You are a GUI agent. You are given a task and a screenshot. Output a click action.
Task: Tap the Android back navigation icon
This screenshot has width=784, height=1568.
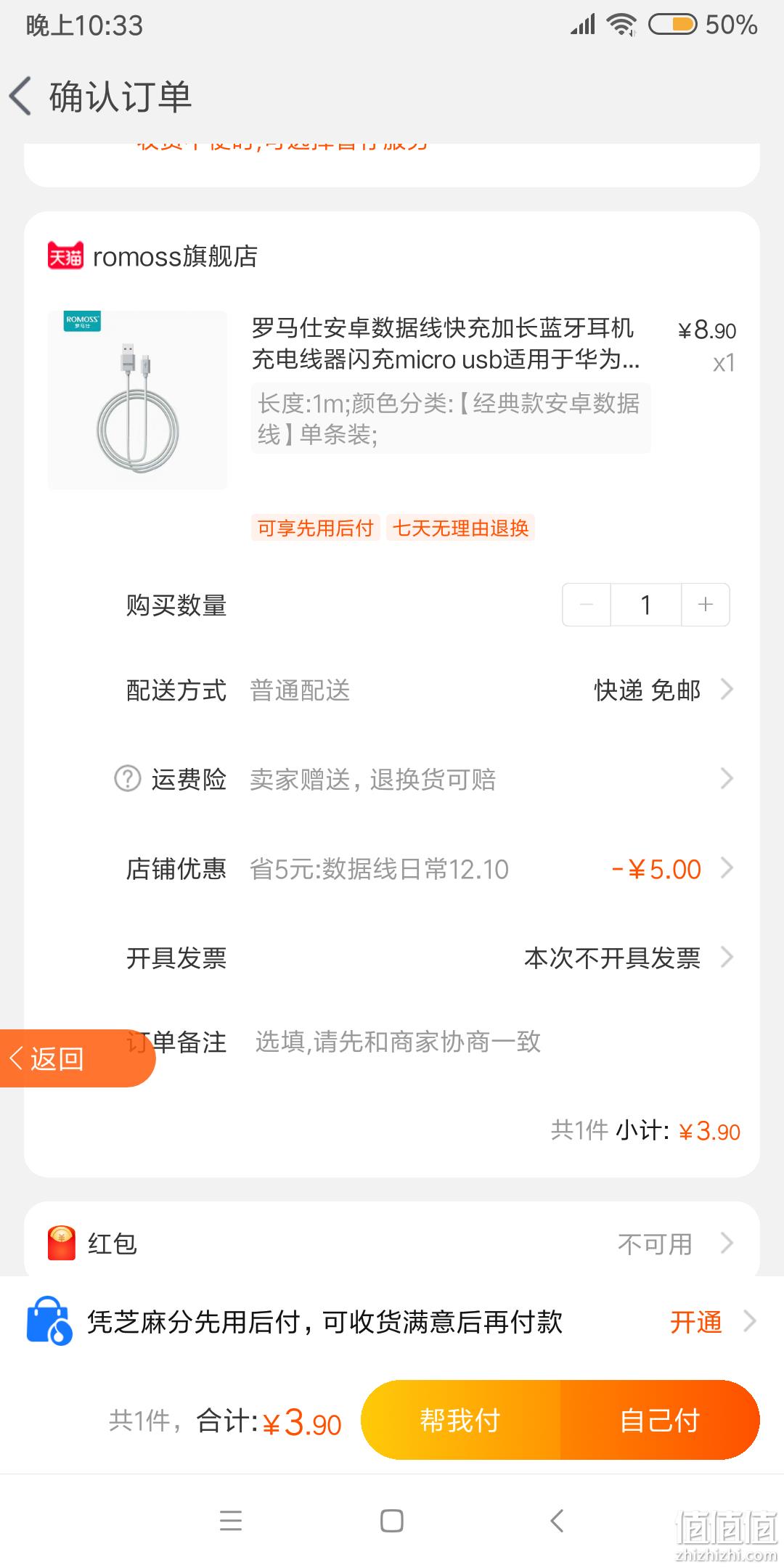coord(557,1520)
